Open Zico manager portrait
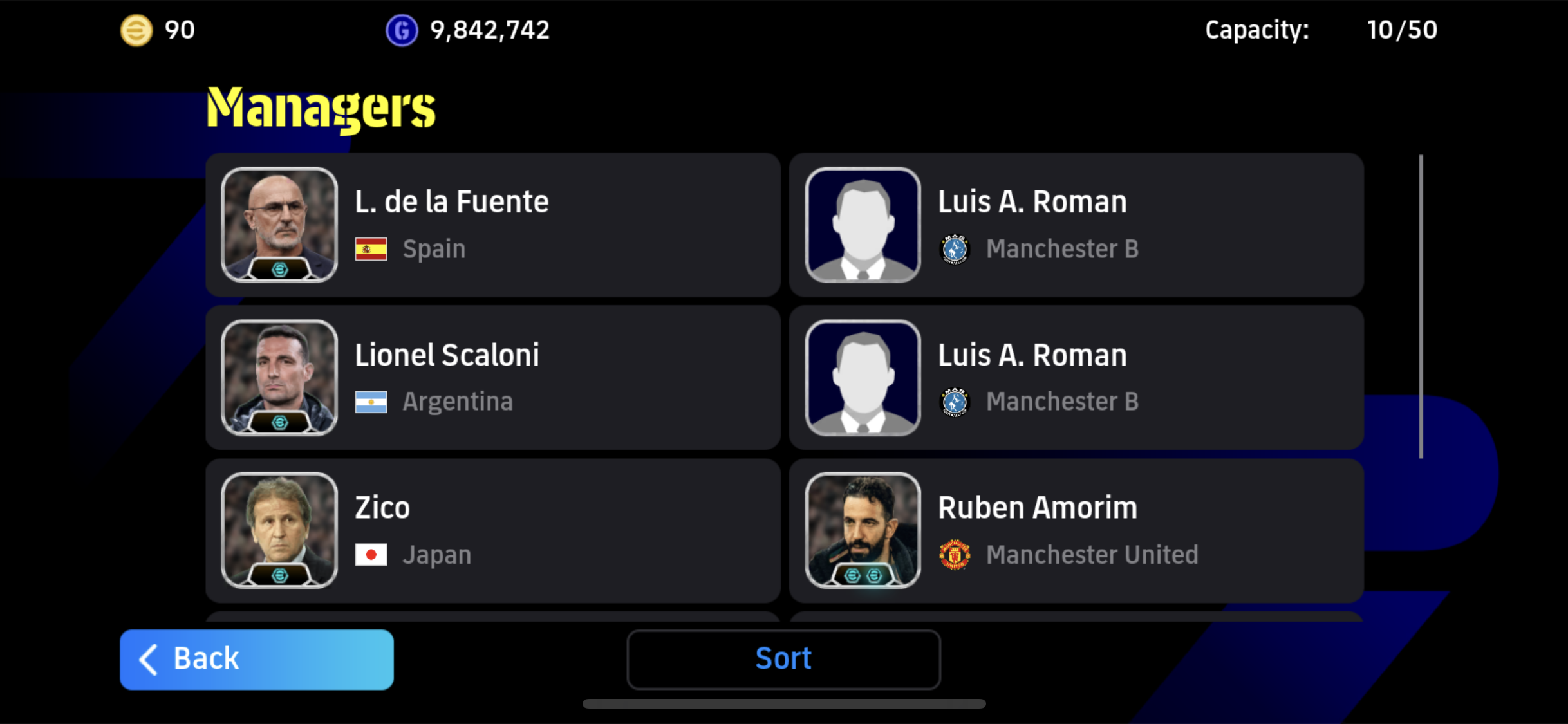 279,530
